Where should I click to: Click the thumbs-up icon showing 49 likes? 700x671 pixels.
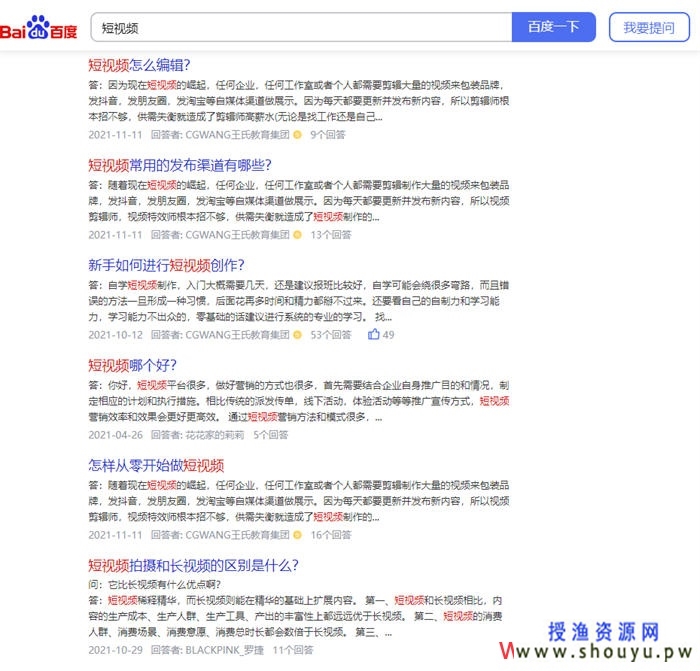click(374, 335)
